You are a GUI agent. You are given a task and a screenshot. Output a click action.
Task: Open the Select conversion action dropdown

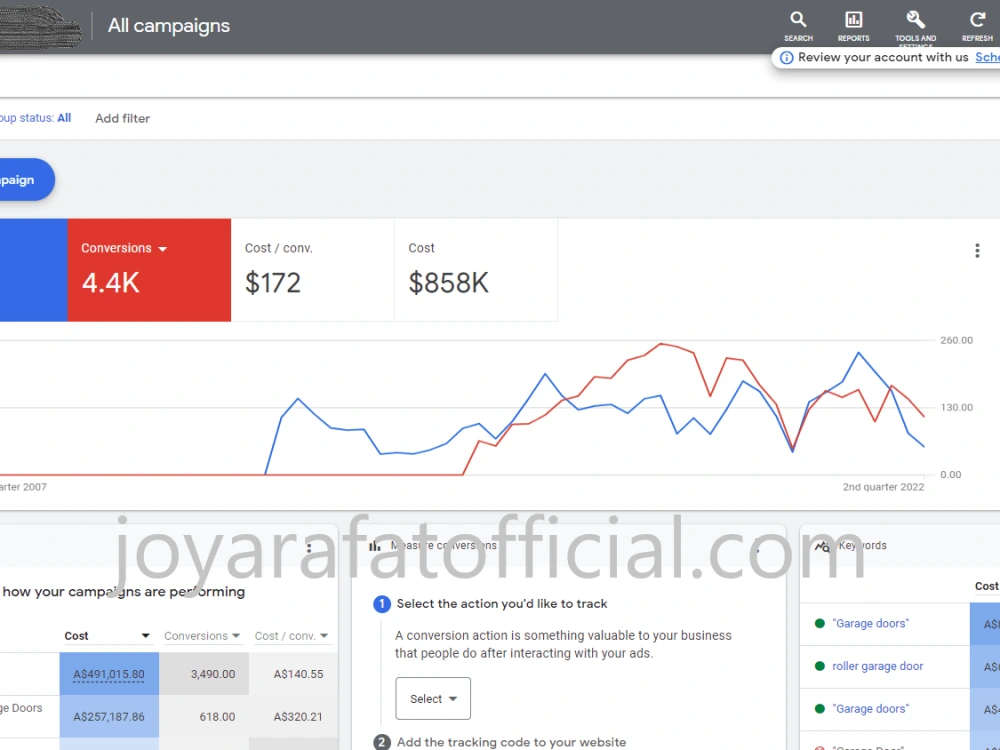pos(433,698)
